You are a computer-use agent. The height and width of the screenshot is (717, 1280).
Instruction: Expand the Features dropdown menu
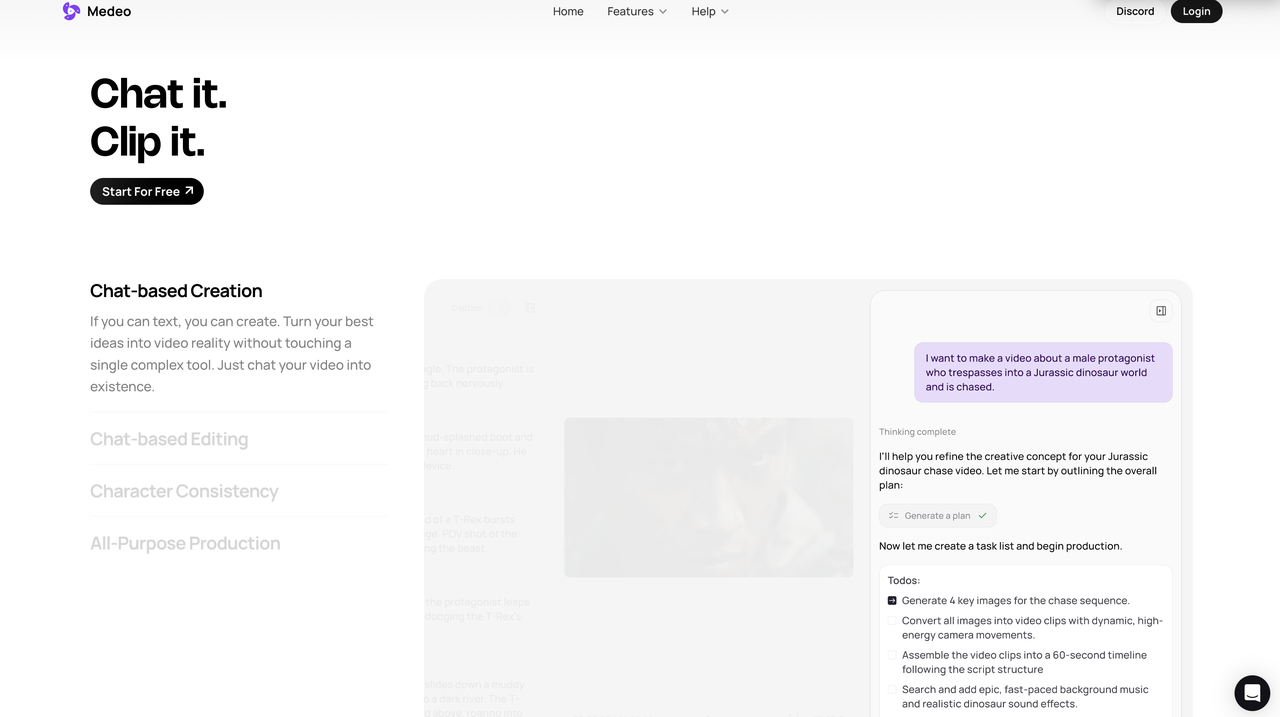pyautogui.click(x=637, y=11)
